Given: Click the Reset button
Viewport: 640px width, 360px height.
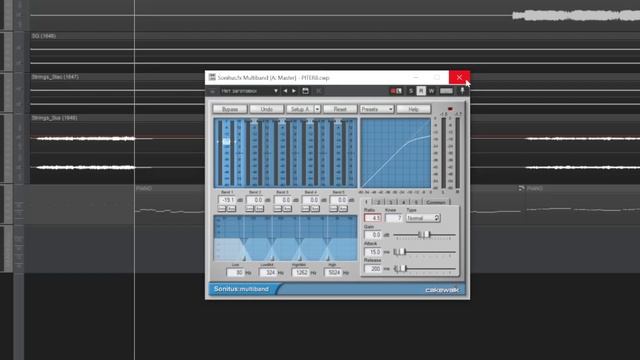Looking at the screenshot, I should pos(340,109).
